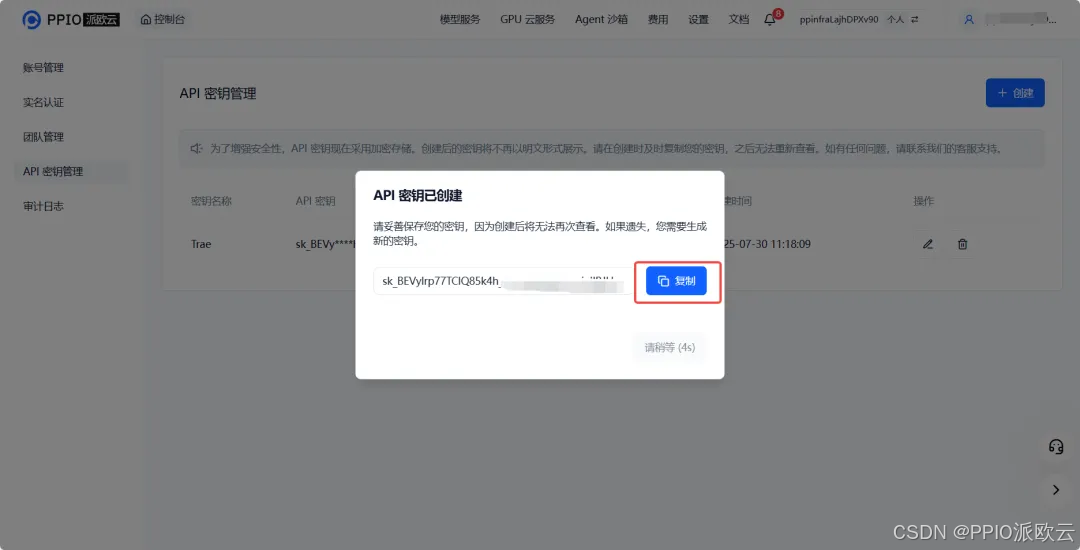The width and height of the screenshot is (1080, 550).
Task: Click the API 密钥已创建 dialog title
Action: click(x=417, y=195)
